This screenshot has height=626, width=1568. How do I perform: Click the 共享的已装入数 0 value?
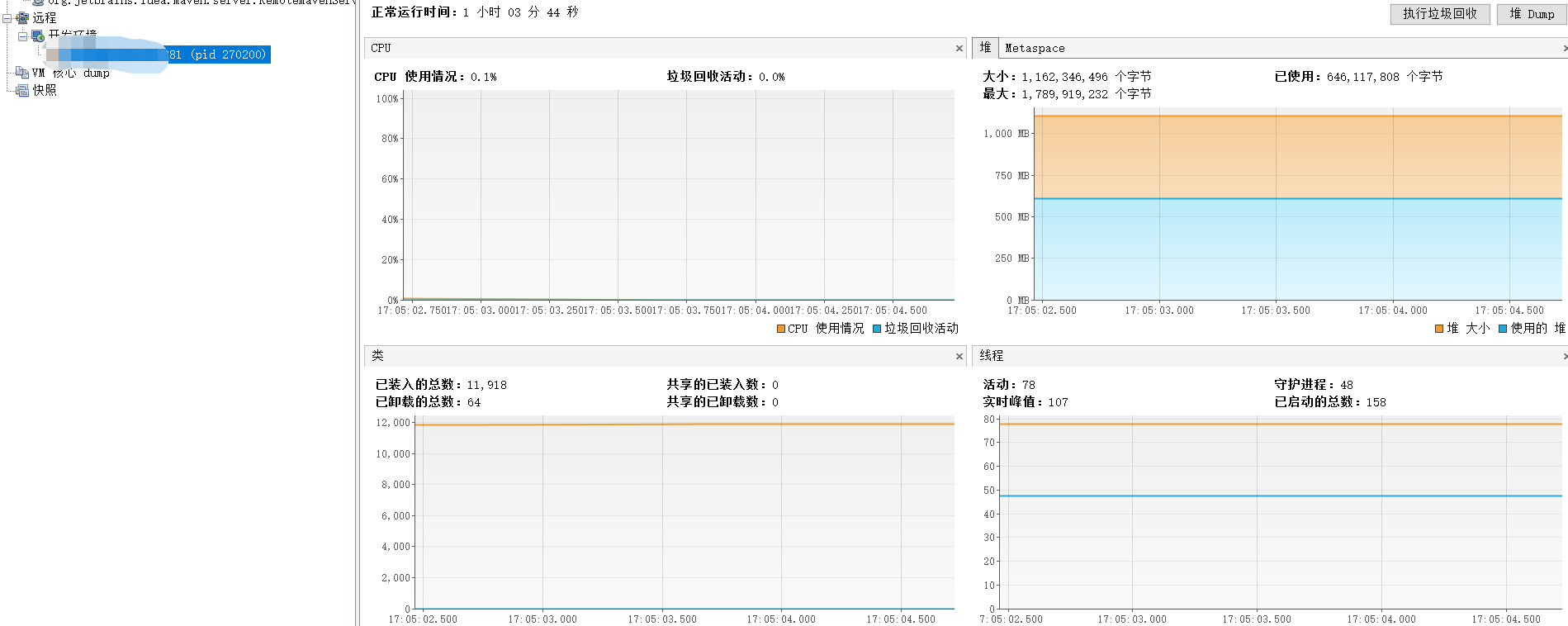775,385
